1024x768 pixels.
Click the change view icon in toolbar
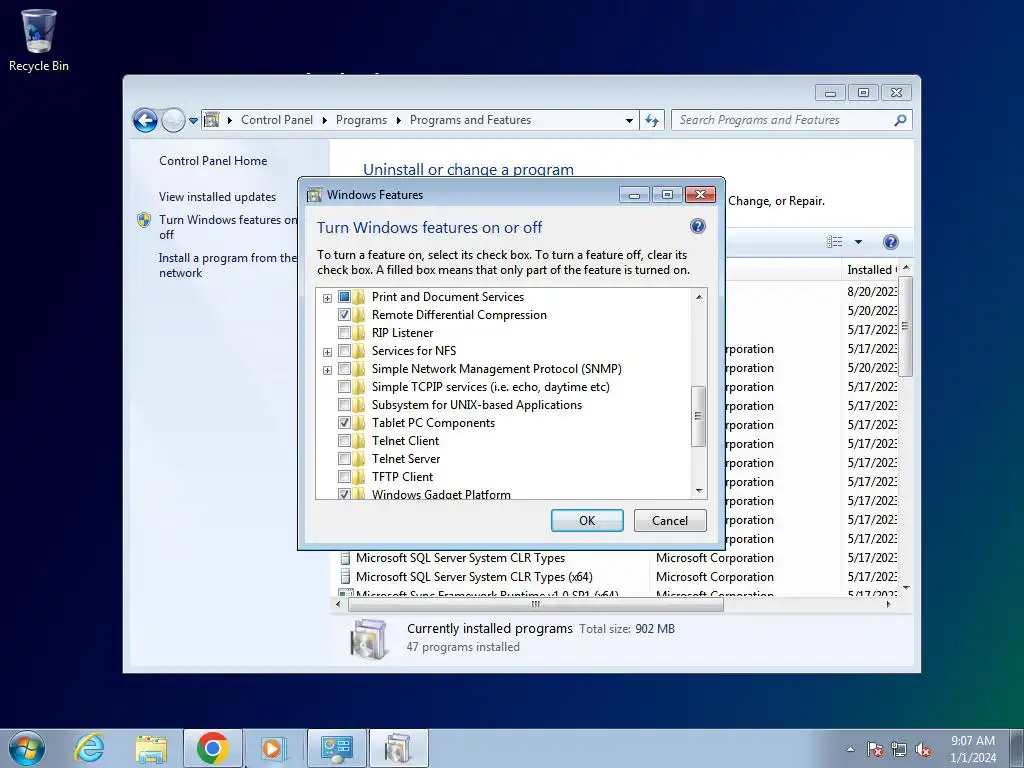click(835, 242)
